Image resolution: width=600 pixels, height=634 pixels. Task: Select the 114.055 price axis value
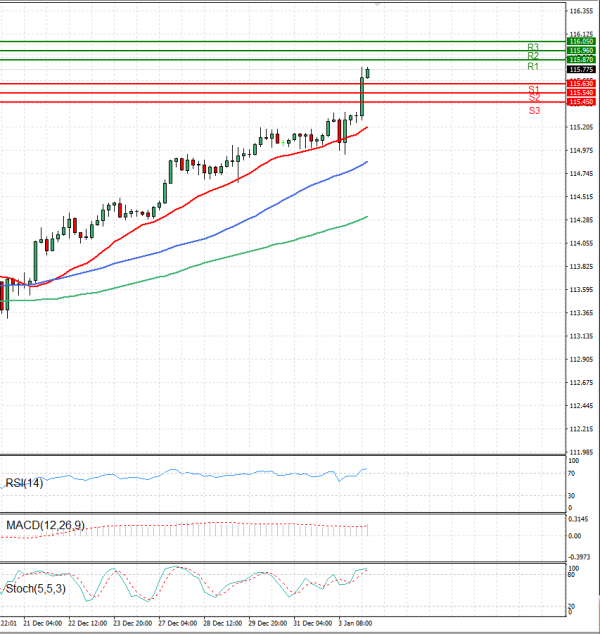[x=580, y=243]
